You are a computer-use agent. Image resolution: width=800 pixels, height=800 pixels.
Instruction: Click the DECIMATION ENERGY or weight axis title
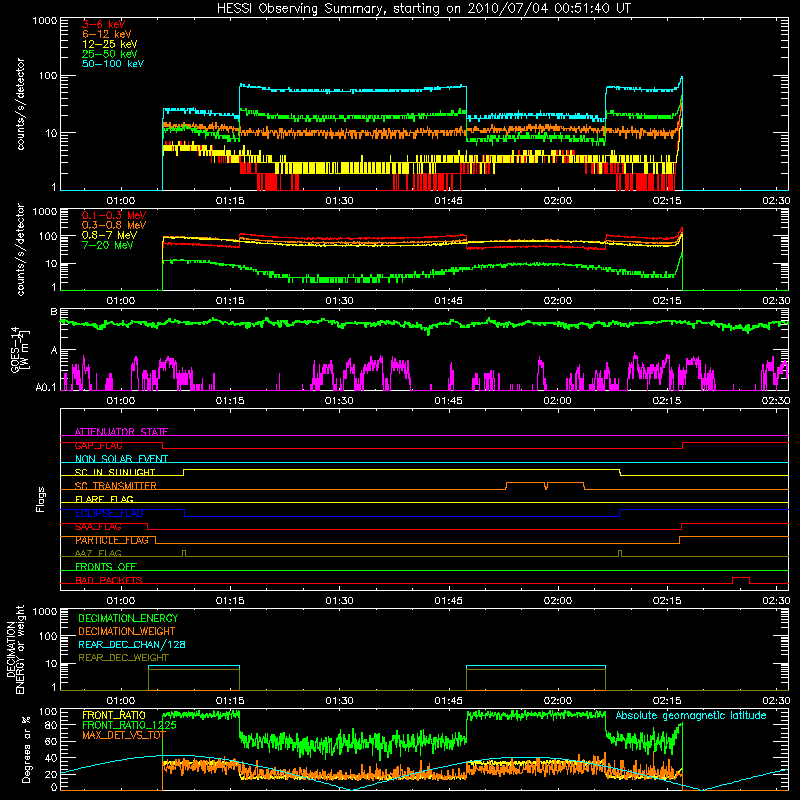coord(15,649)
